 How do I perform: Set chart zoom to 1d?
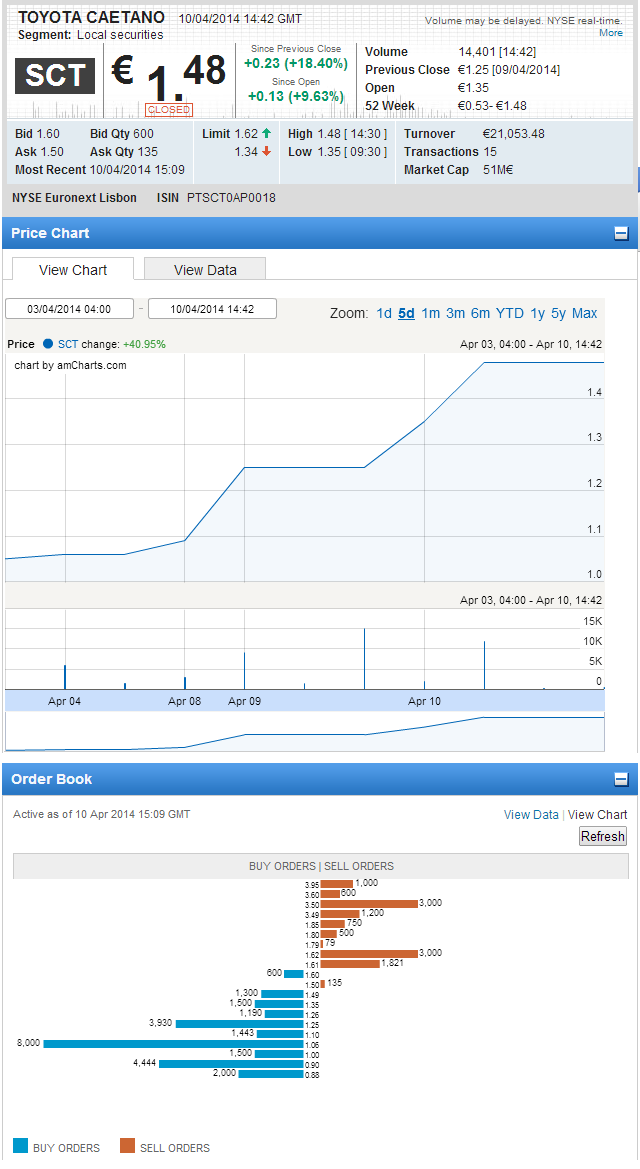(384, 313)
